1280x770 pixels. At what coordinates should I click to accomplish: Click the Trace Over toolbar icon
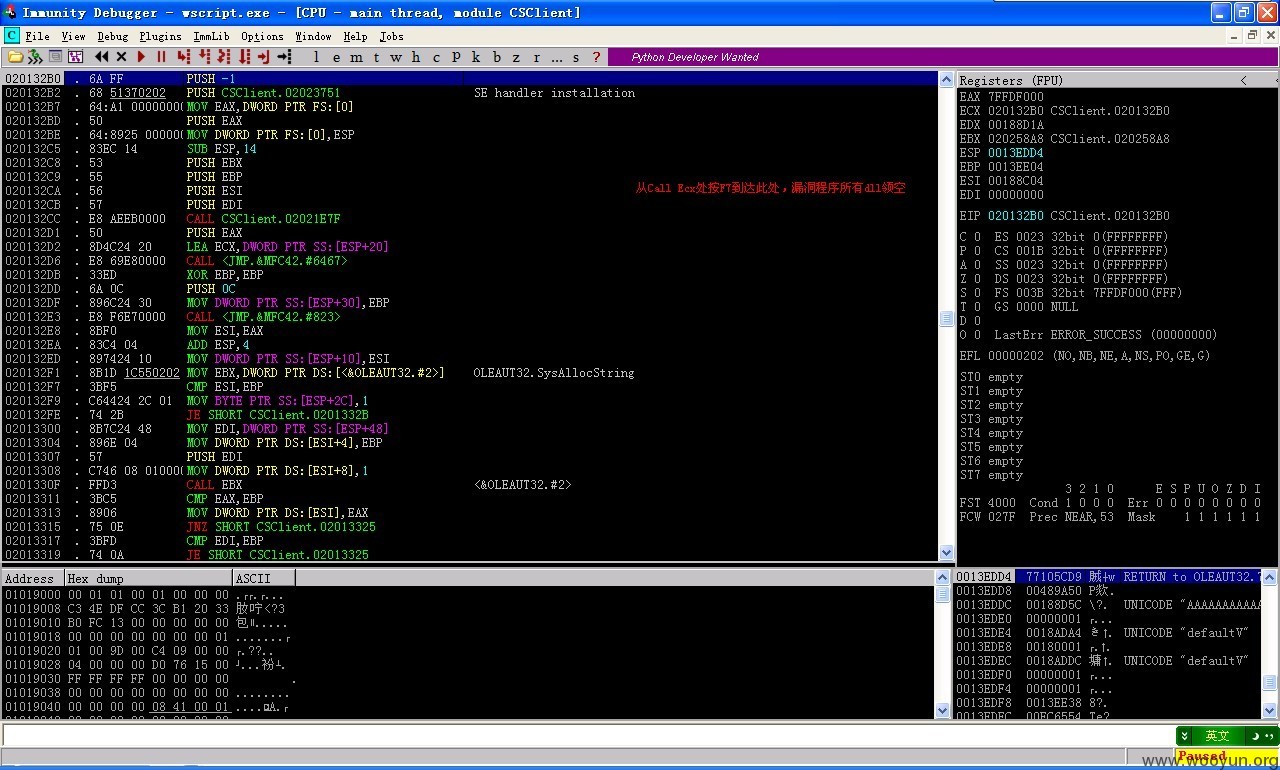pos(244,57)
